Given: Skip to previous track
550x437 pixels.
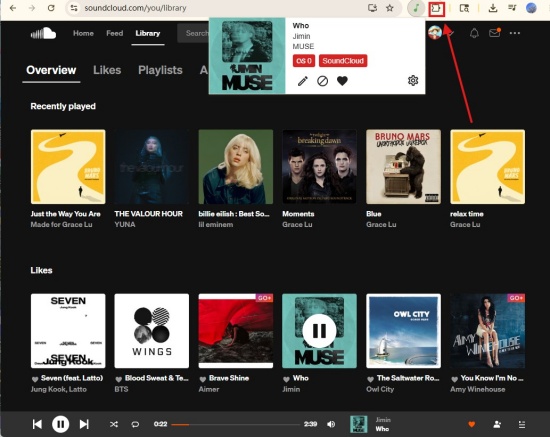Looking at the screenshot, I should [x=37, y=424].
